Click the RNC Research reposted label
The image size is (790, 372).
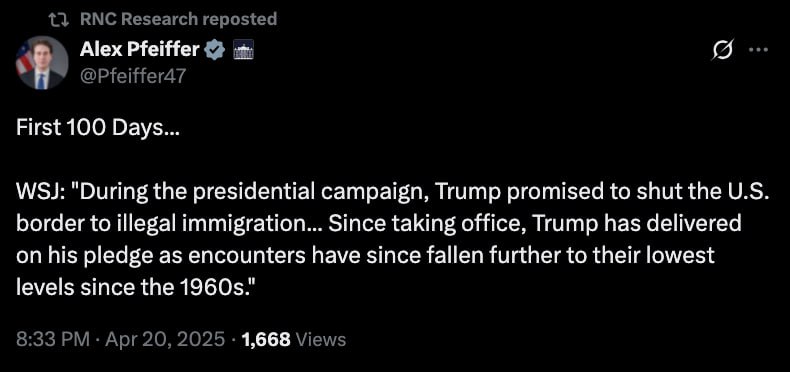(x=178, y=19)
